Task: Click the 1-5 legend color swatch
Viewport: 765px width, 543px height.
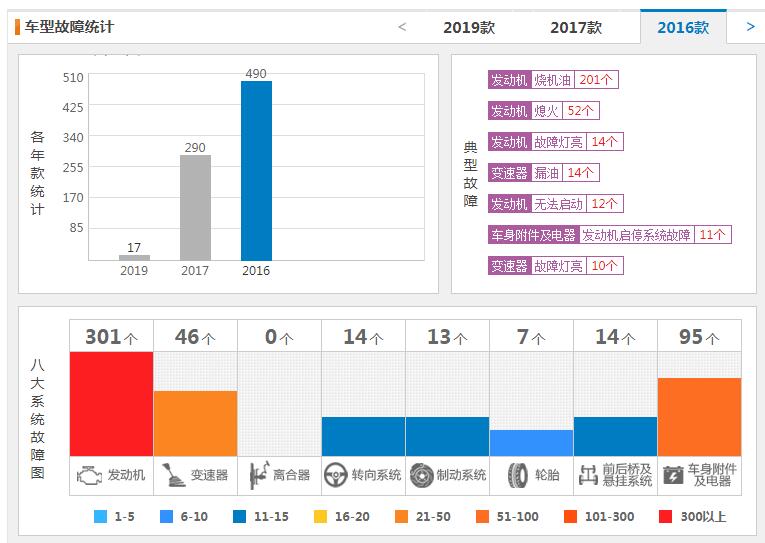Action: tap(100, 516)
